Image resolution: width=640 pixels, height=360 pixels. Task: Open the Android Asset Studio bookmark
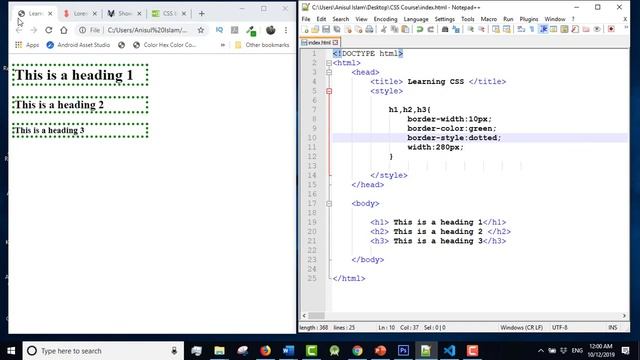point(78,45)
